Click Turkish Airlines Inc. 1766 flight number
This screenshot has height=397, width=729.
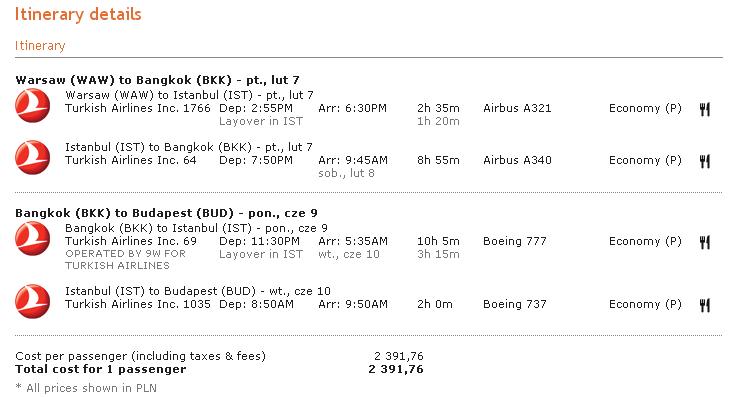pos(138,108)
